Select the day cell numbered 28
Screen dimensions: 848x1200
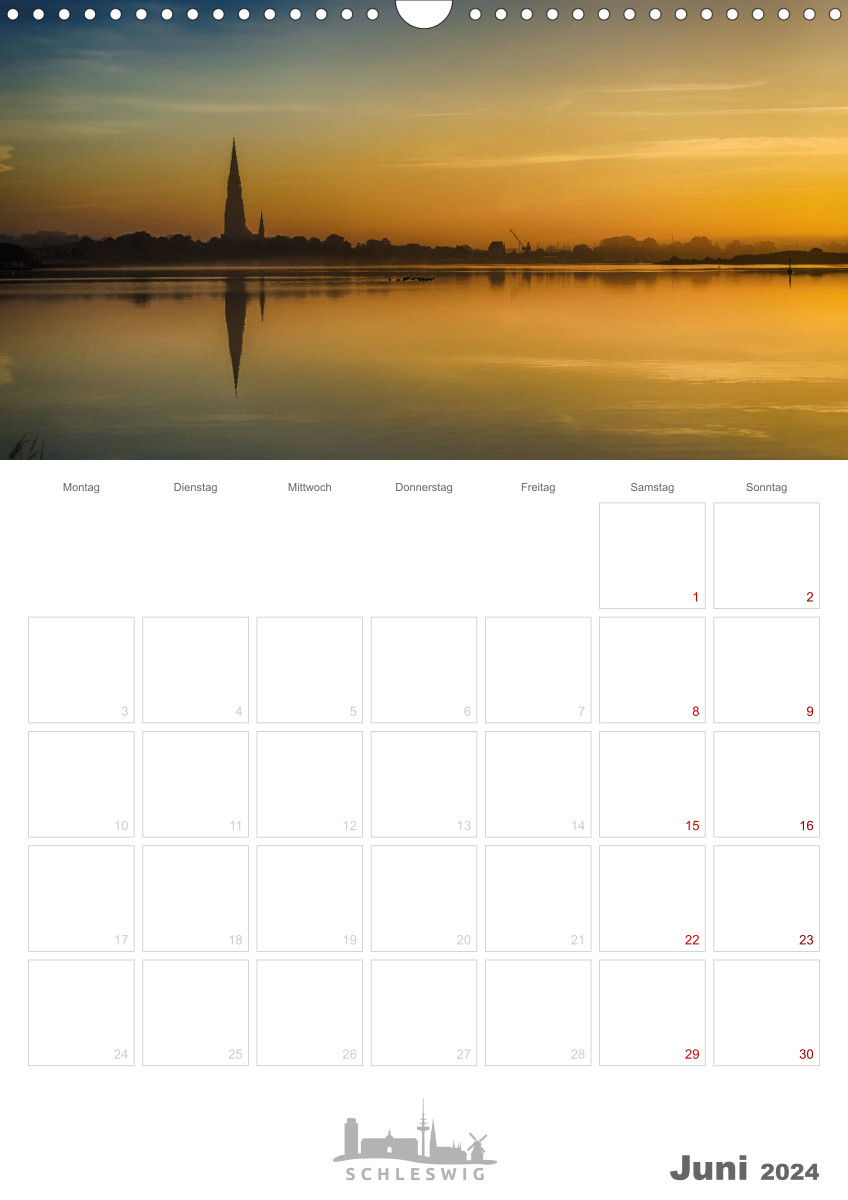click(538, 1013)
